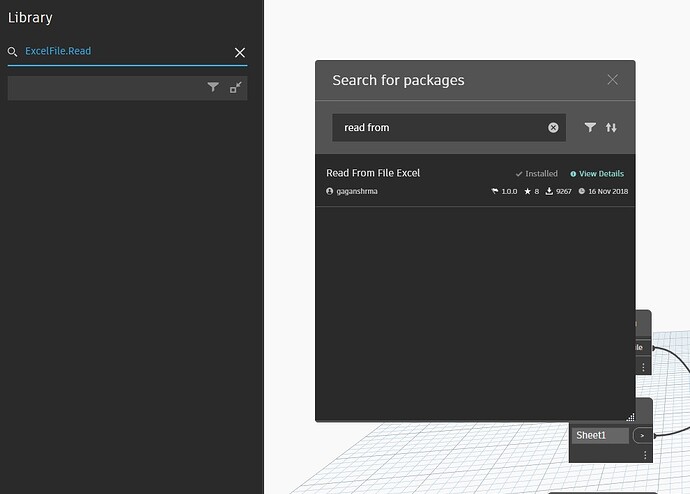
Task: Click the star rating icon showing 8
Action: click(x=528, y=191)
